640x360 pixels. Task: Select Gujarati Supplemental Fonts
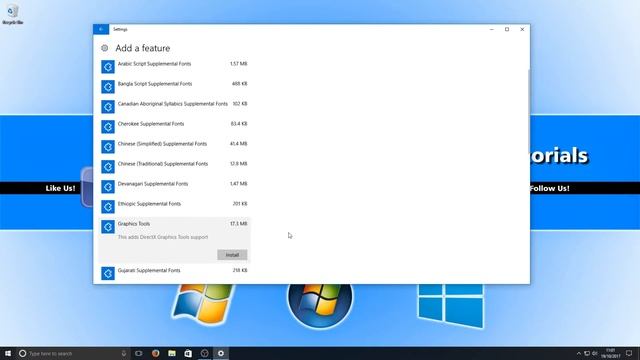[149, 270]
